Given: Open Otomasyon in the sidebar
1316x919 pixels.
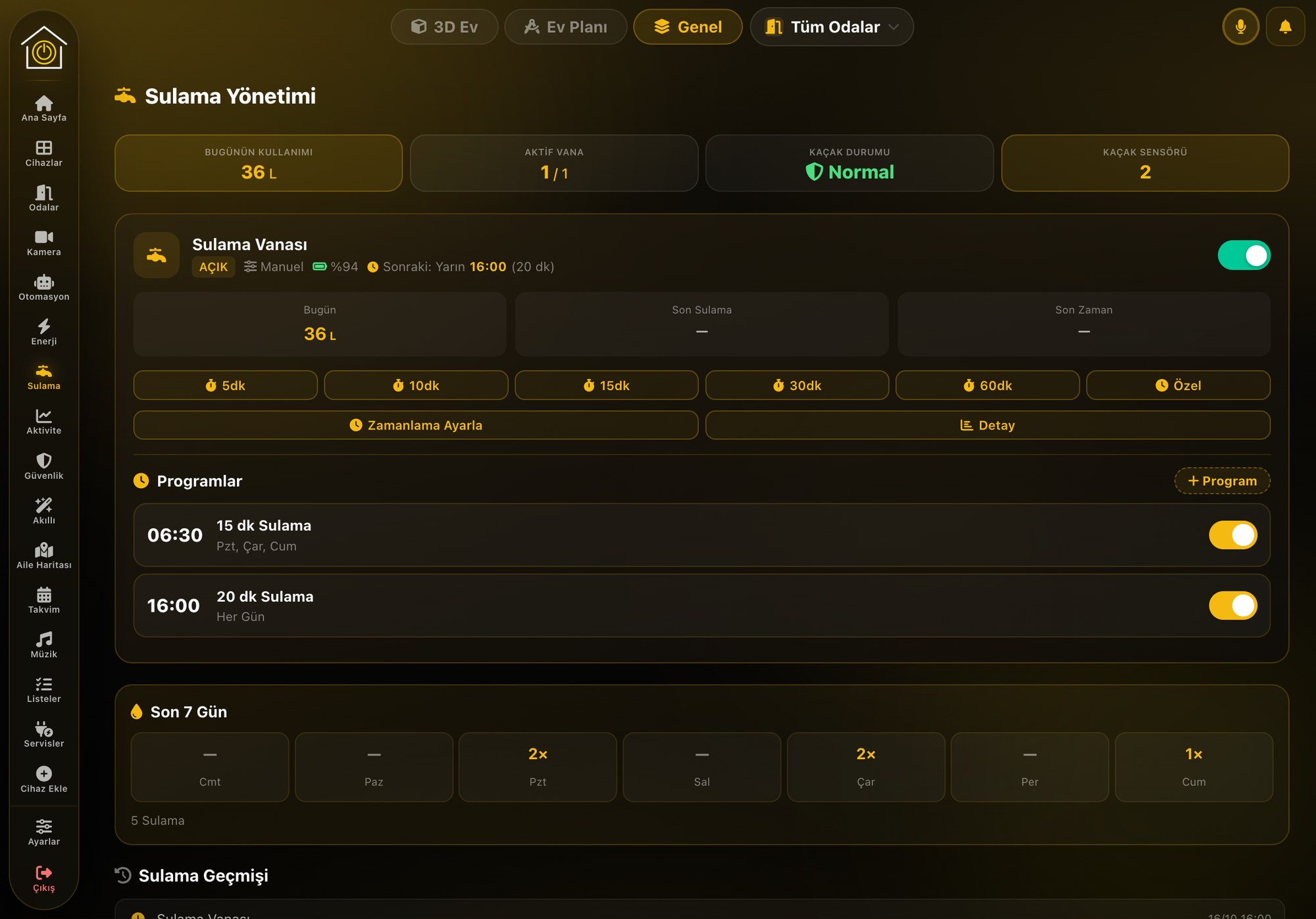Looking at the screenshot, I should pyautogui.click(x=43, y=287).
